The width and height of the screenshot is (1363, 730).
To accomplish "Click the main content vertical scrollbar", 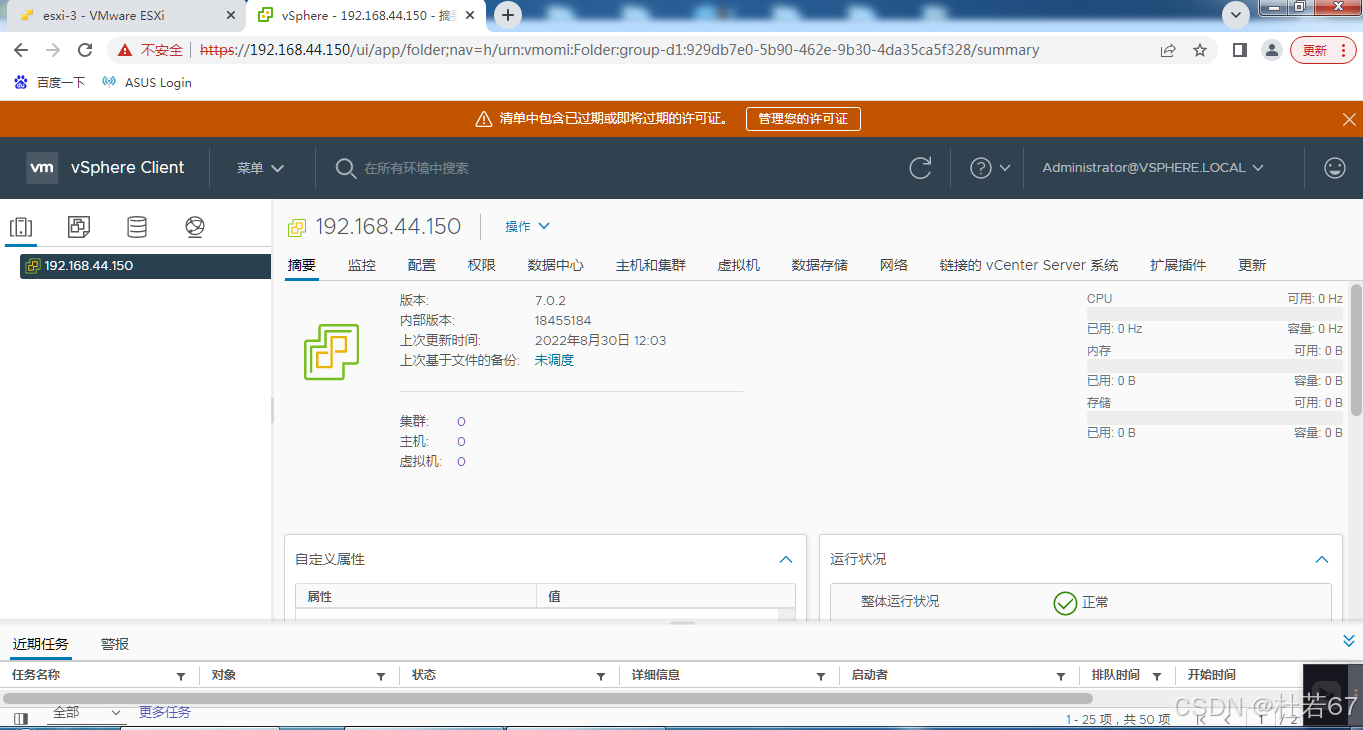I will pos(1356,350).
